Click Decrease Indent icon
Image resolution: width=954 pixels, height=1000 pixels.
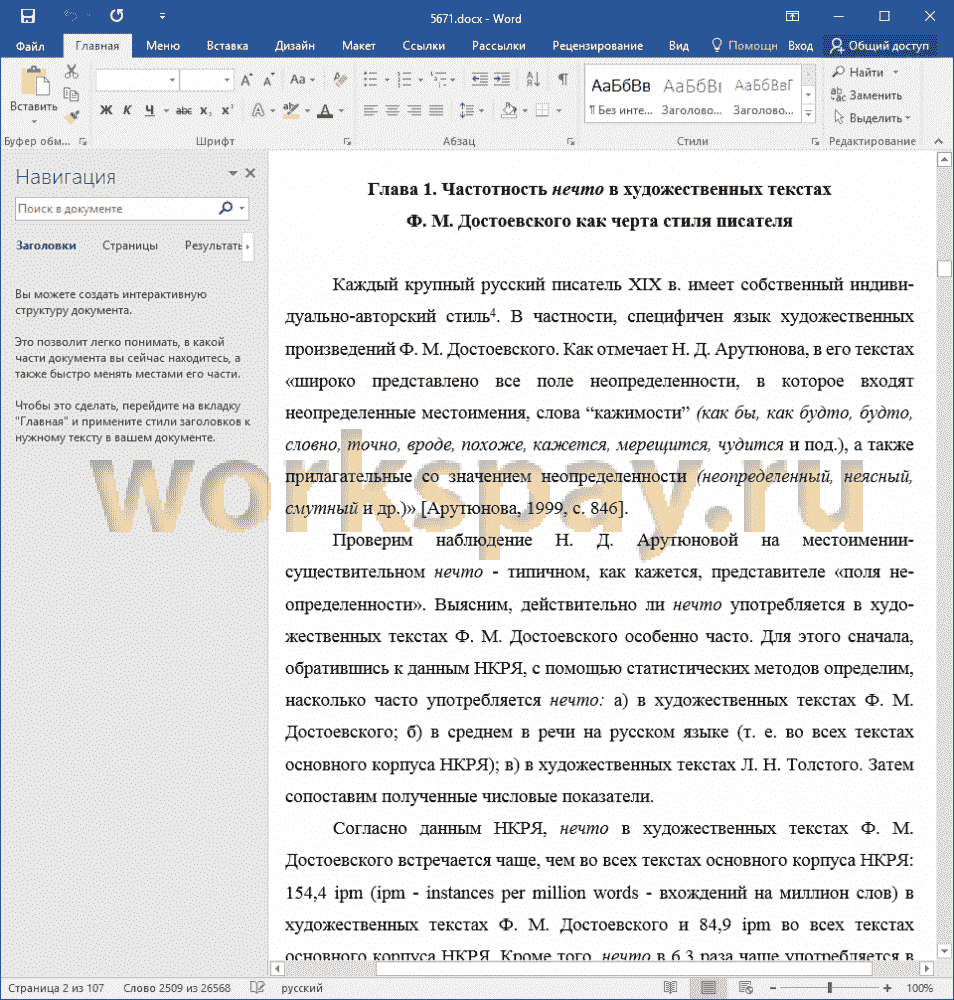[x=480, y=80]
